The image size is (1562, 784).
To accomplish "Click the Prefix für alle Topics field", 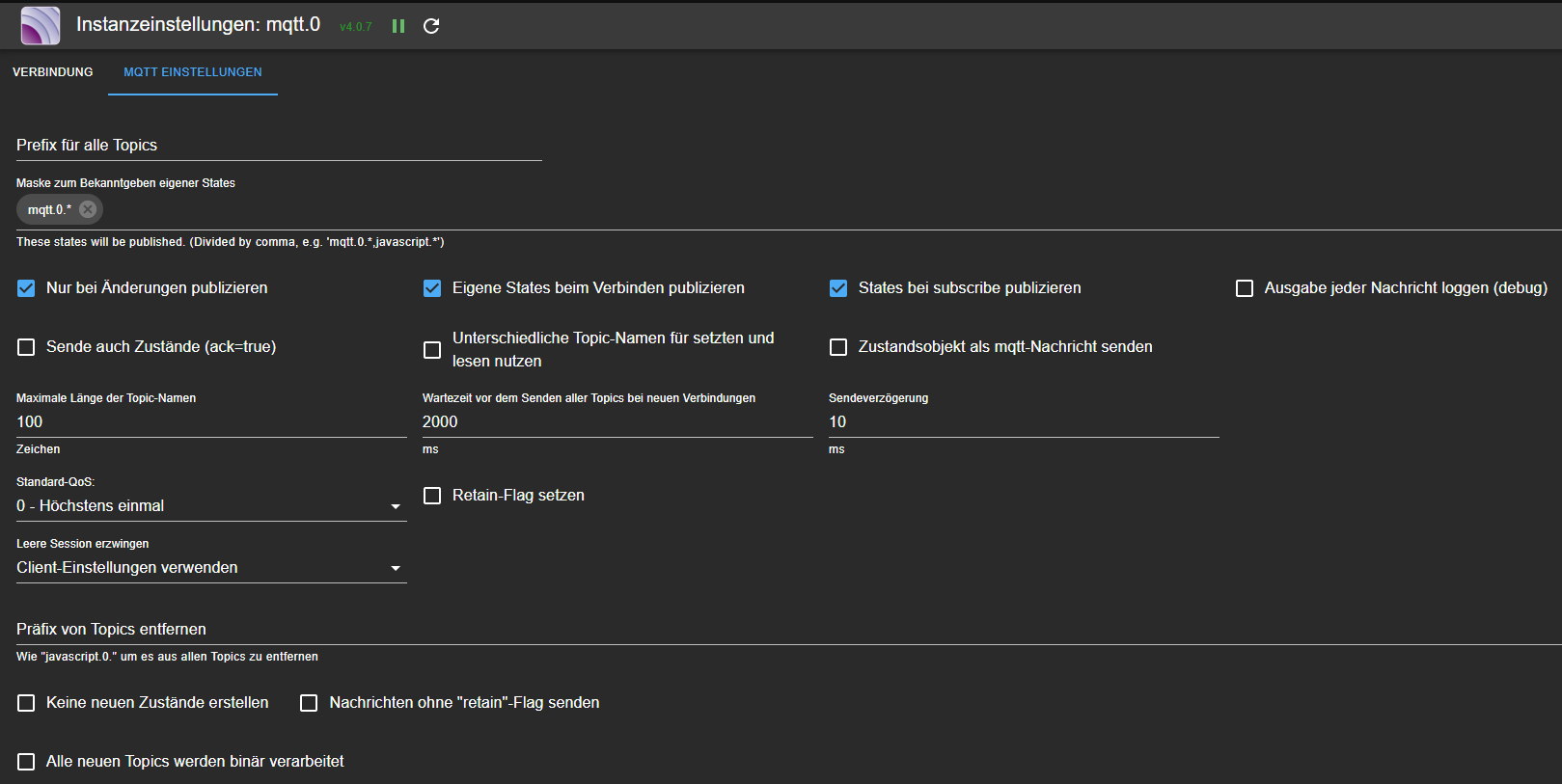I will tap(279, 146).
